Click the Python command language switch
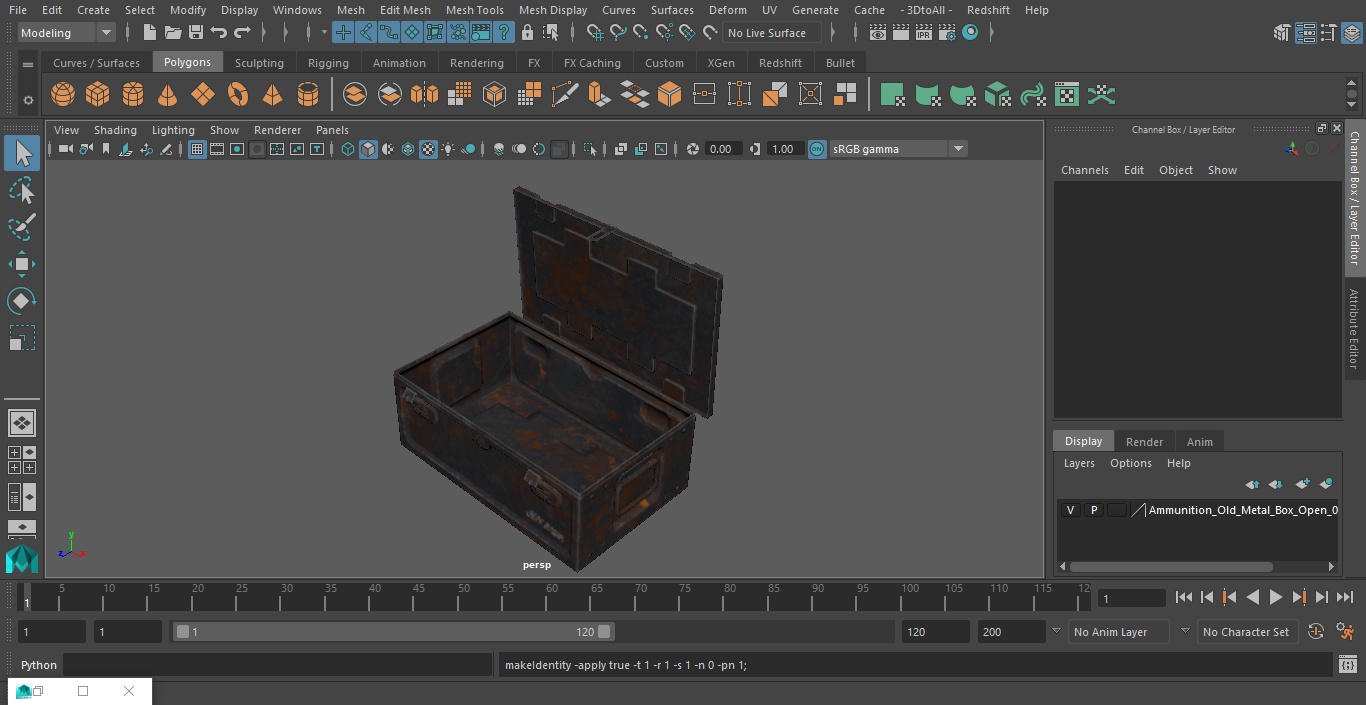 [39, 665]
